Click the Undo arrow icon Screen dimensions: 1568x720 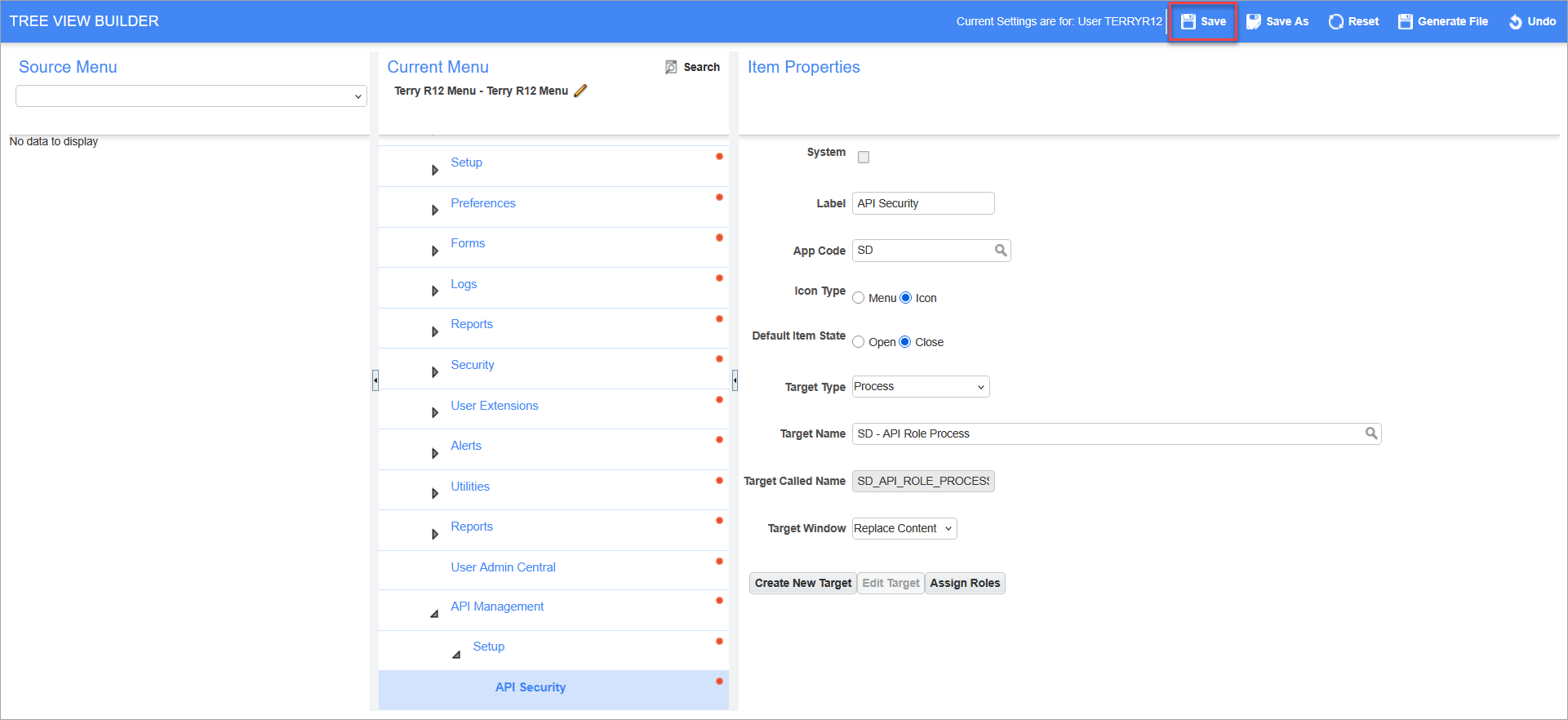pyautogui.click(x=1515, y=22)
